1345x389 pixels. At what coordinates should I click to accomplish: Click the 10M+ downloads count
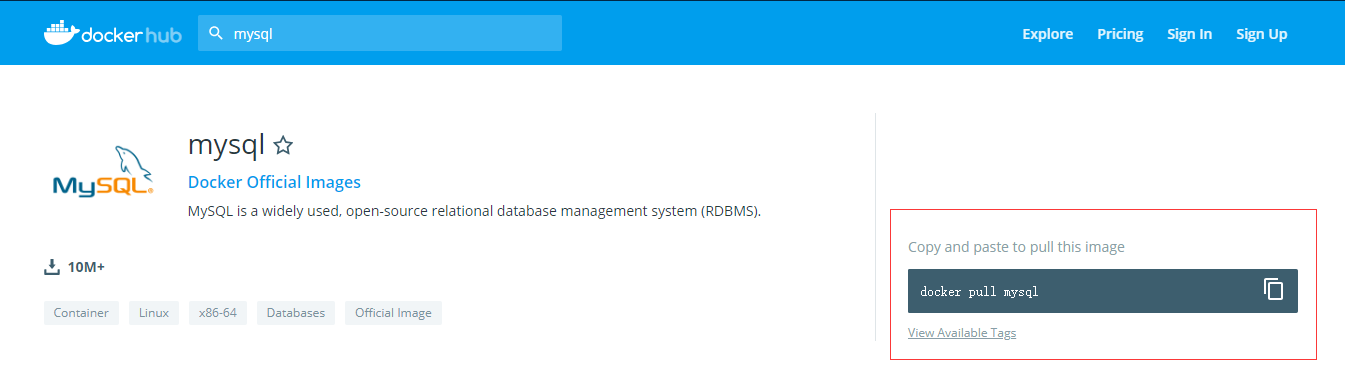pos(86,267)
